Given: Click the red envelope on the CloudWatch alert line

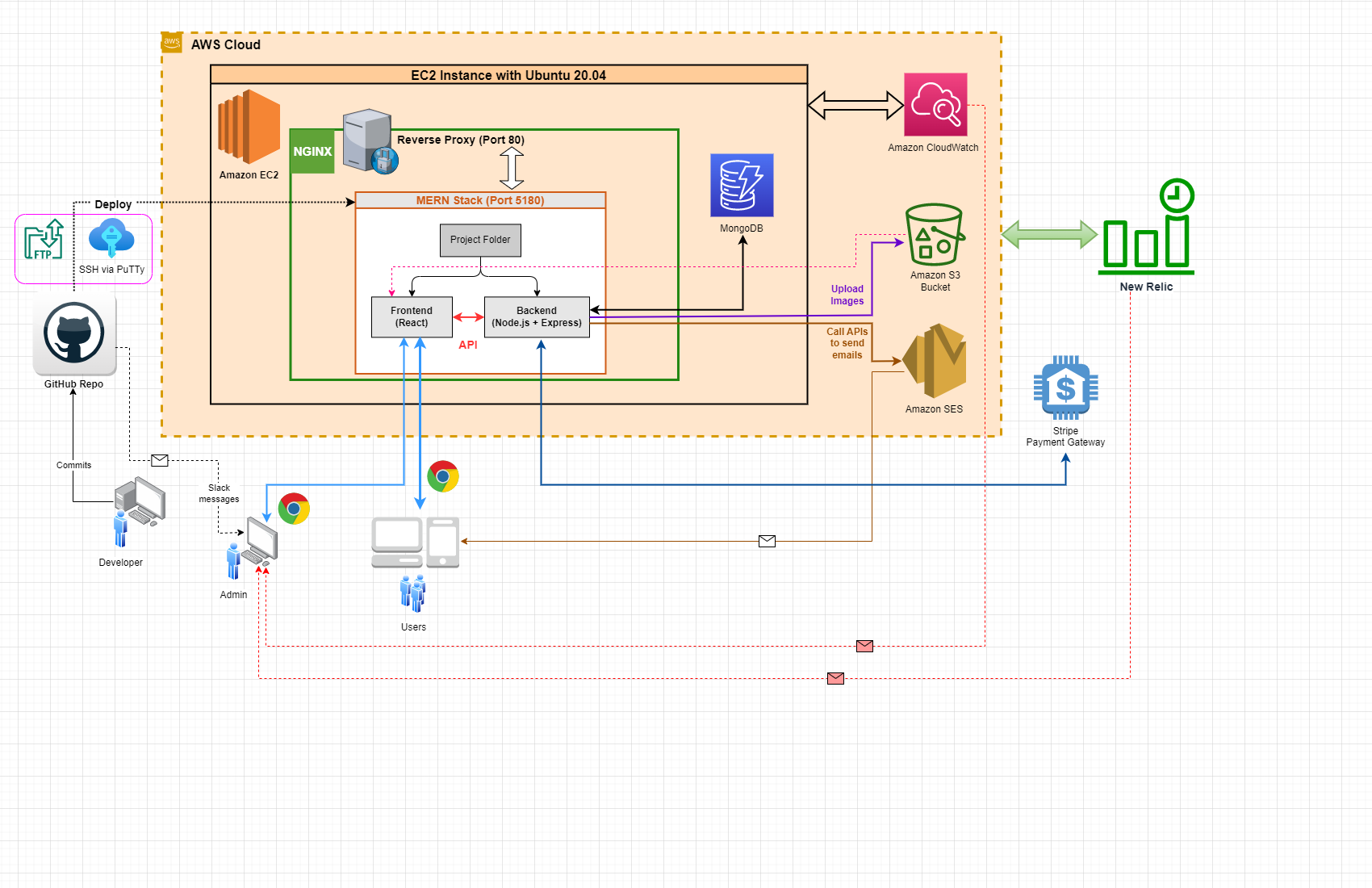Looking at the screenshot, I should pos(864,646).
